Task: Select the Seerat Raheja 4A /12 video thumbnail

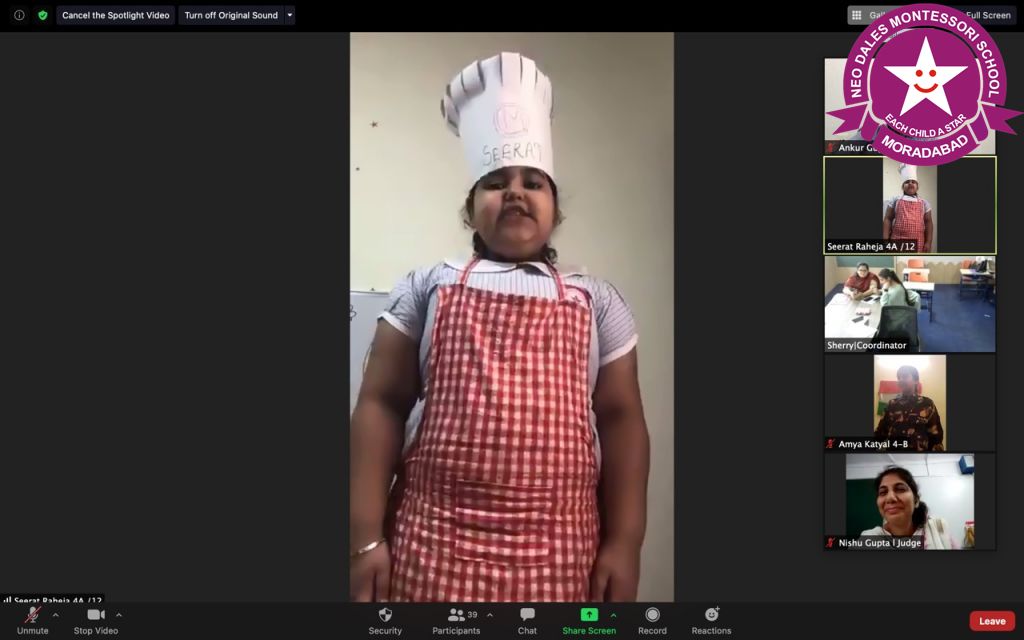Action: 910,205
